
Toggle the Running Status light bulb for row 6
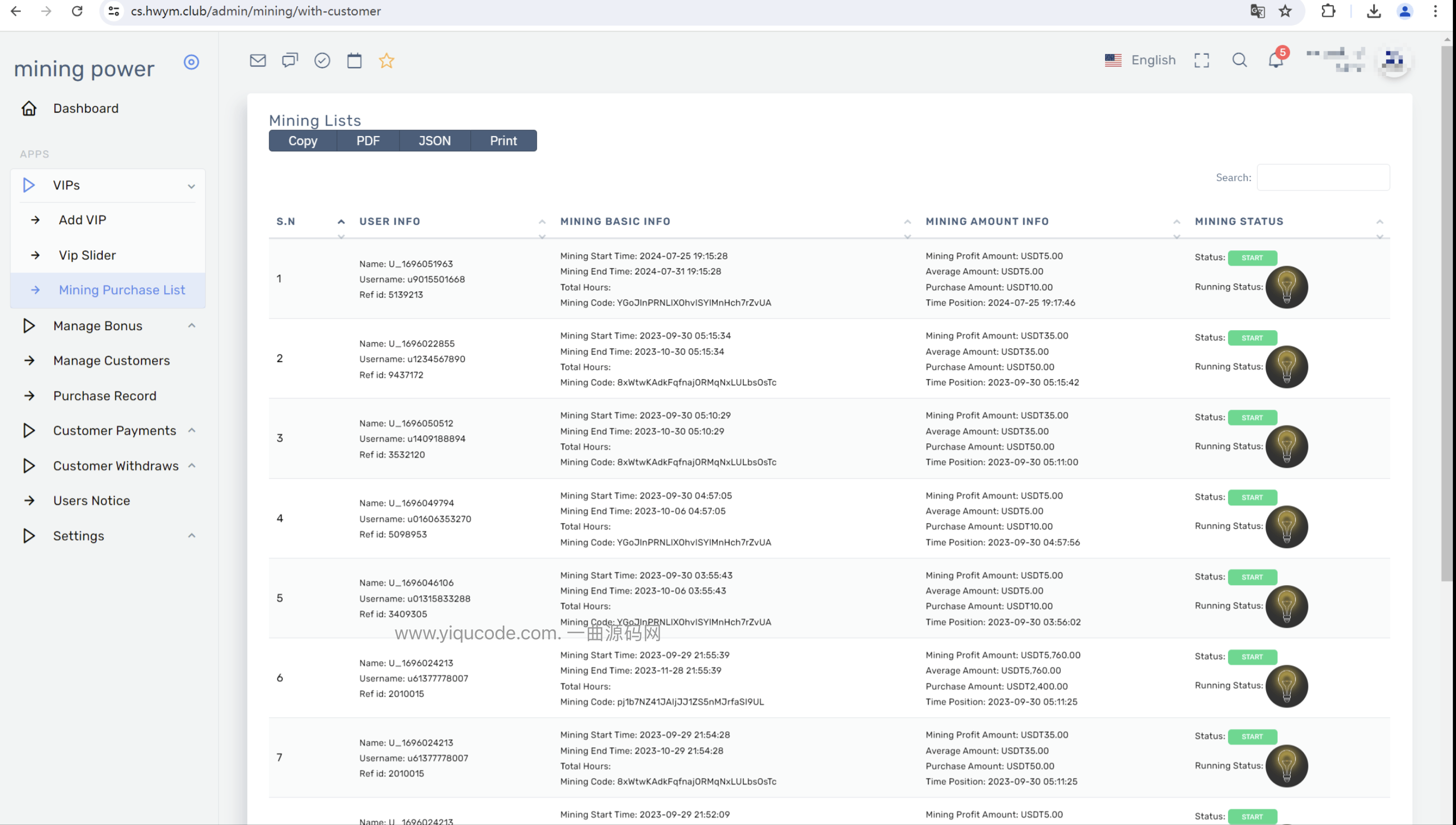1285,685
